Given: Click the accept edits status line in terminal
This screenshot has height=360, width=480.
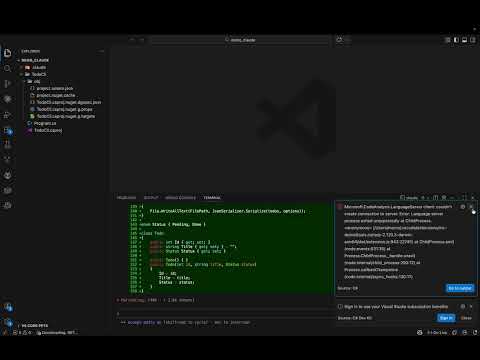Looking at the screenshot, I should point(185,322).
